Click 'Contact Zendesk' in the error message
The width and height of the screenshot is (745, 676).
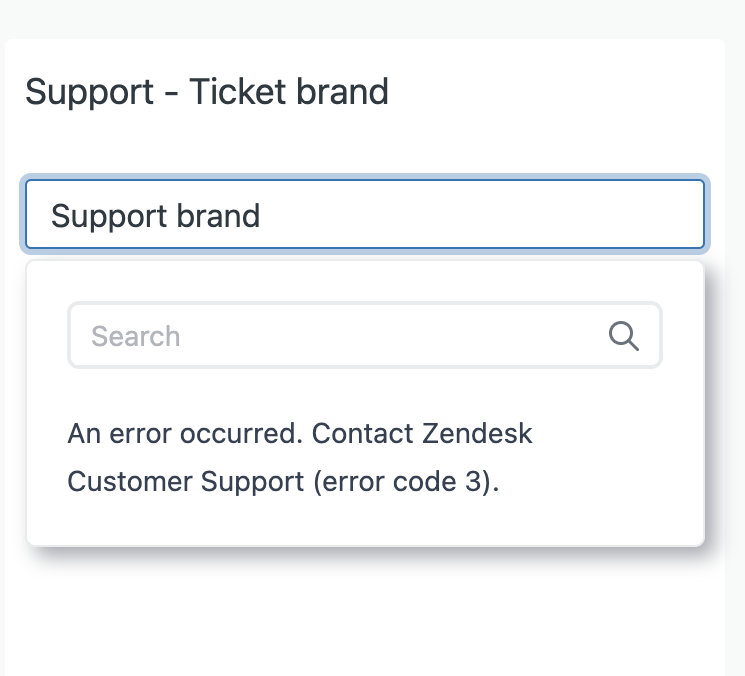422,434
